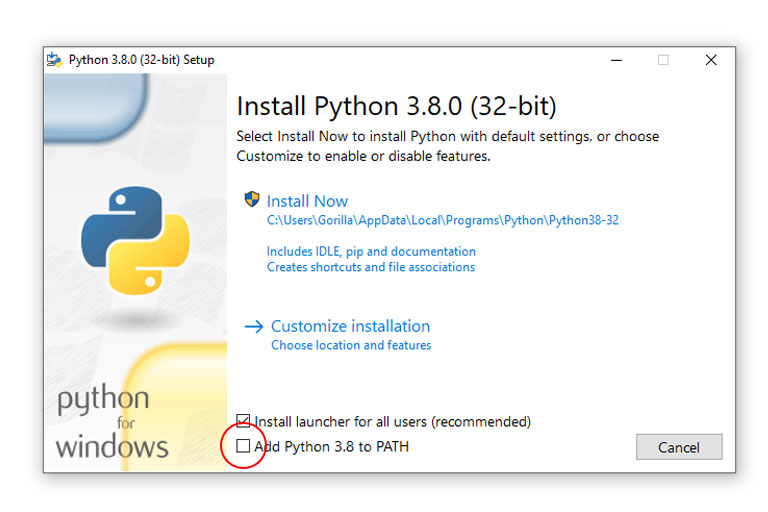Click the blue arrow next to Customize installation

[x=254, y=326]
